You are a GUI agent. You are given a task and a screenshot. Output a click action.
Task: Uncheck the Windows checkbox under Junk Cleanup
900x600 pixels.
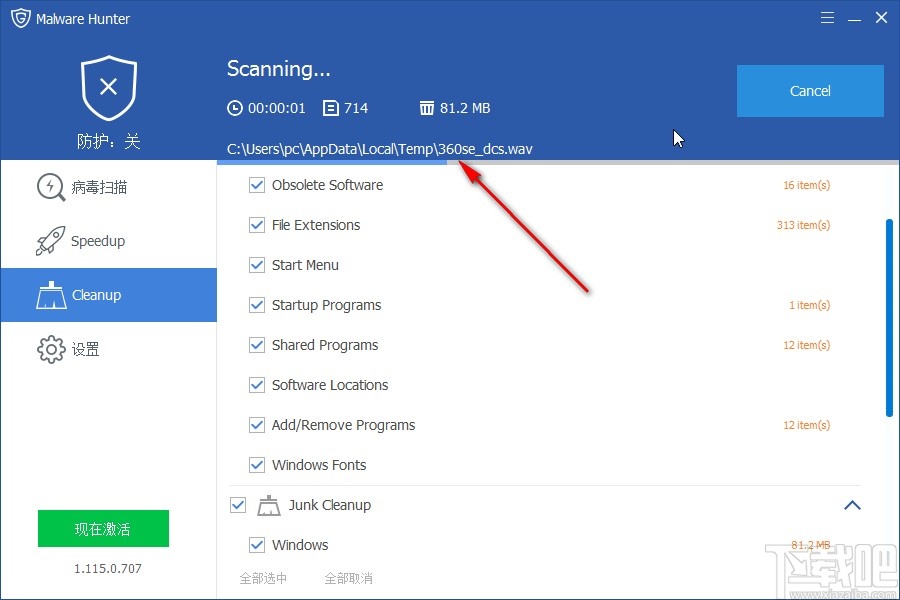pyautogui.click(x=257, y=544)
